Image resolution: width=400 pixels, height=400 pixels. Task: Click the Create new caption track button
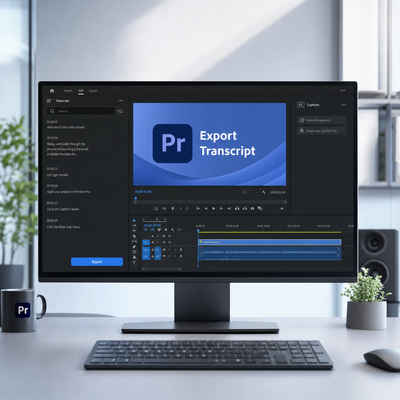(x=321, y=131)
